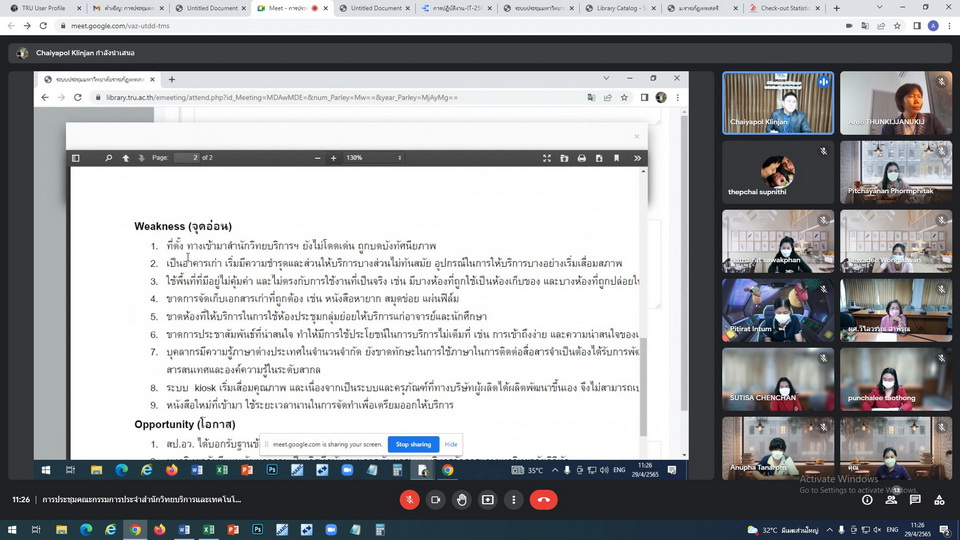The image size is (960, 540).
Task: Zoom in the PDF with plus button
Action: 334,158
